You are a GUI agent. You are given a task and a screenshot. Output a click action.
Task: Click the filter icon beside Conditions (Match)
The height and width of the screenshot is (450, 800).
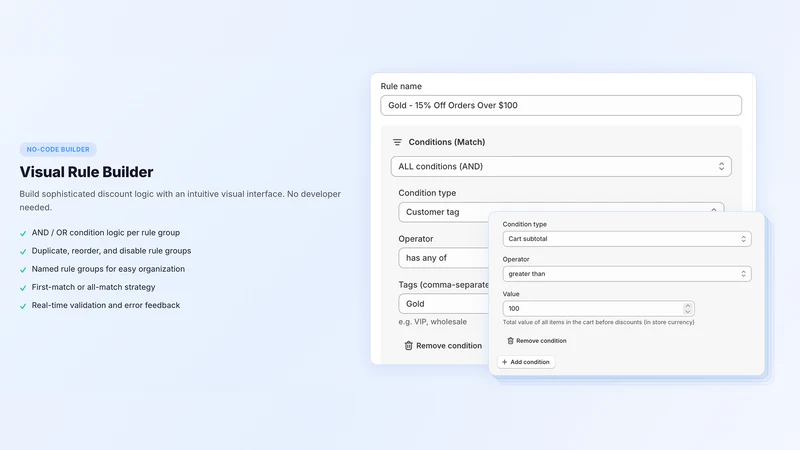tap(397, 142)
